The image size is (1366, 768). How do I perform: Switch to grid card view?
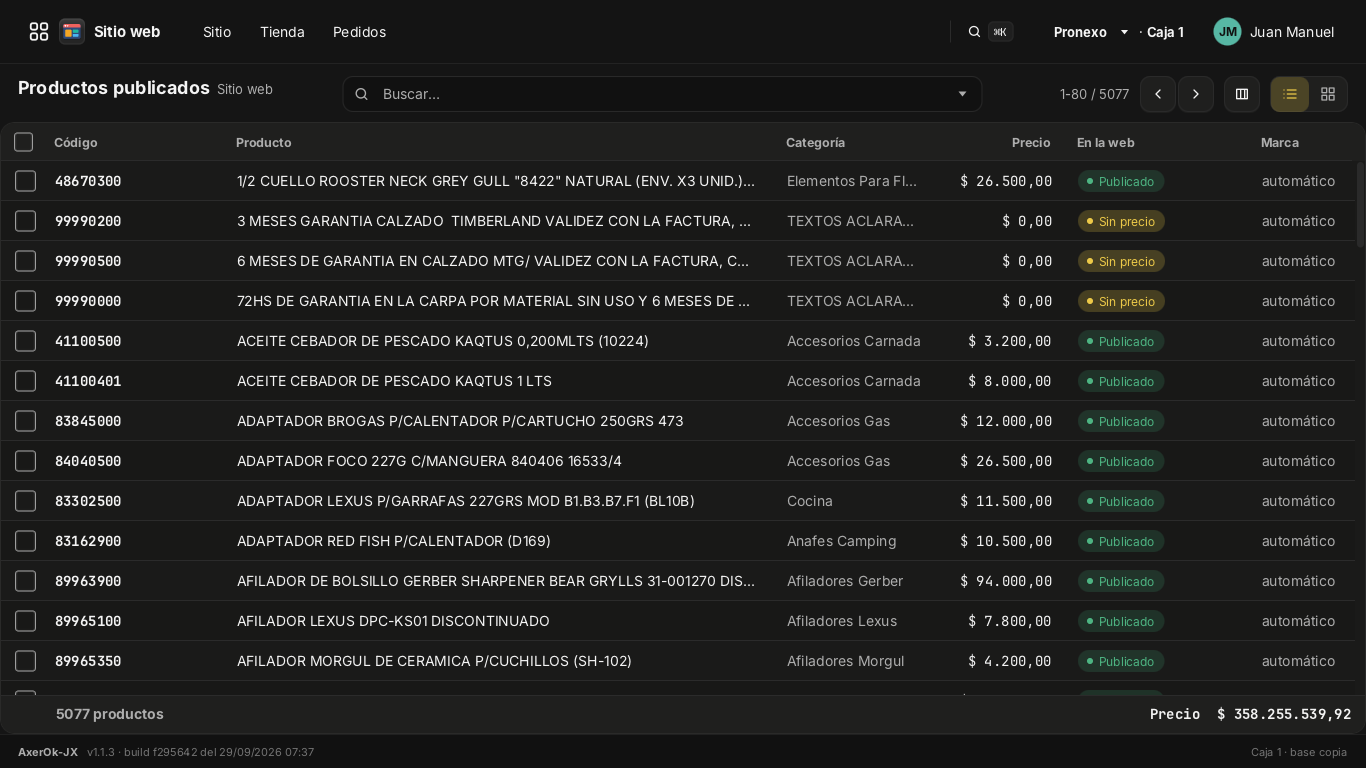click(x=1328, y=94)
